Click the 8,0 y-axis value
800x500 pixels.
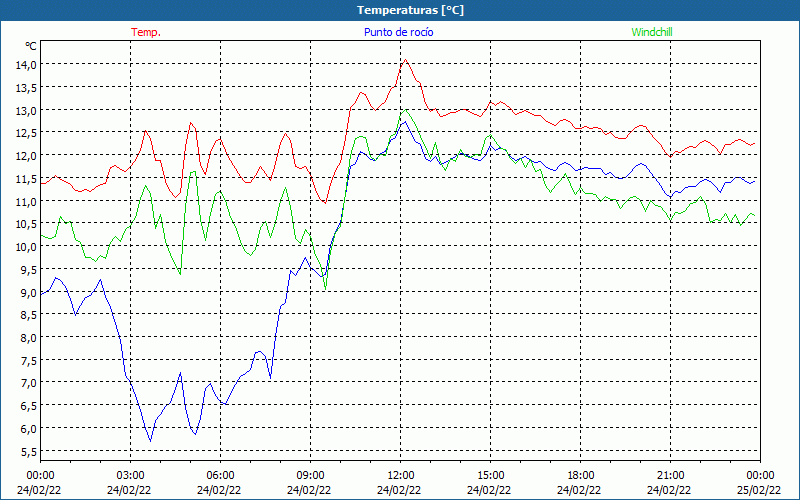click(x=29, y=338)
